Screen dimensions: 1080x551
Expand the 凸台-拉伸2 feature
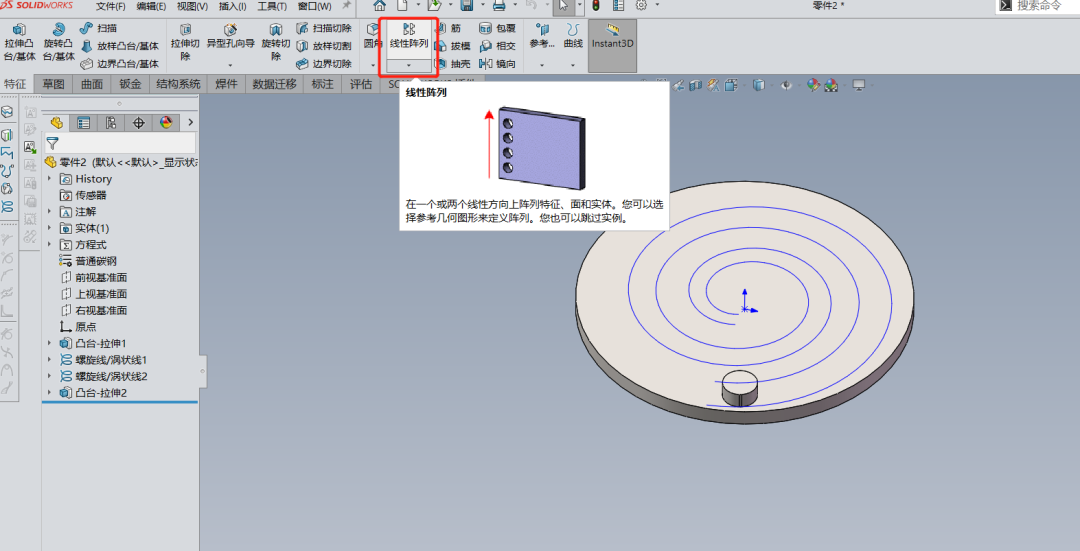pyautogui.click(x=50, y=393)
